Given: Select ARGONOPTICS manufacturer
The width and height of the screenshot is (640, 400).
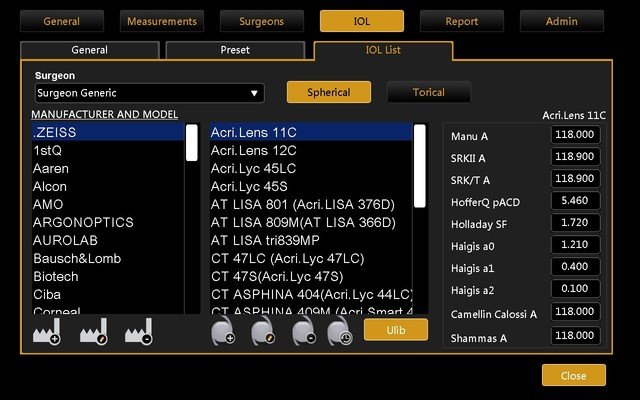Looking at the screenshot, I should [108, 222].
